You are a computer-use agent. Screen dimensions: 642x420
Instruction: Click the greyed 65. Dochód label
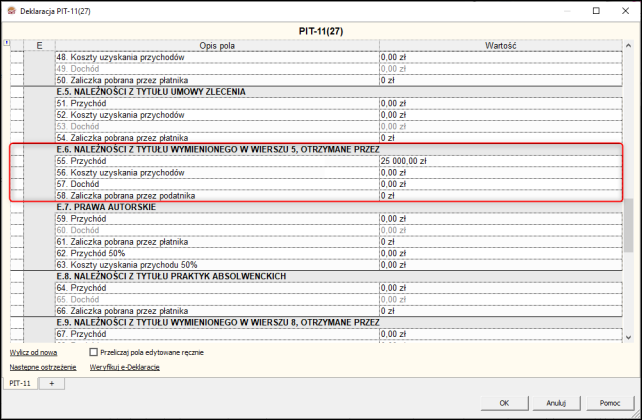pos(78,299)
